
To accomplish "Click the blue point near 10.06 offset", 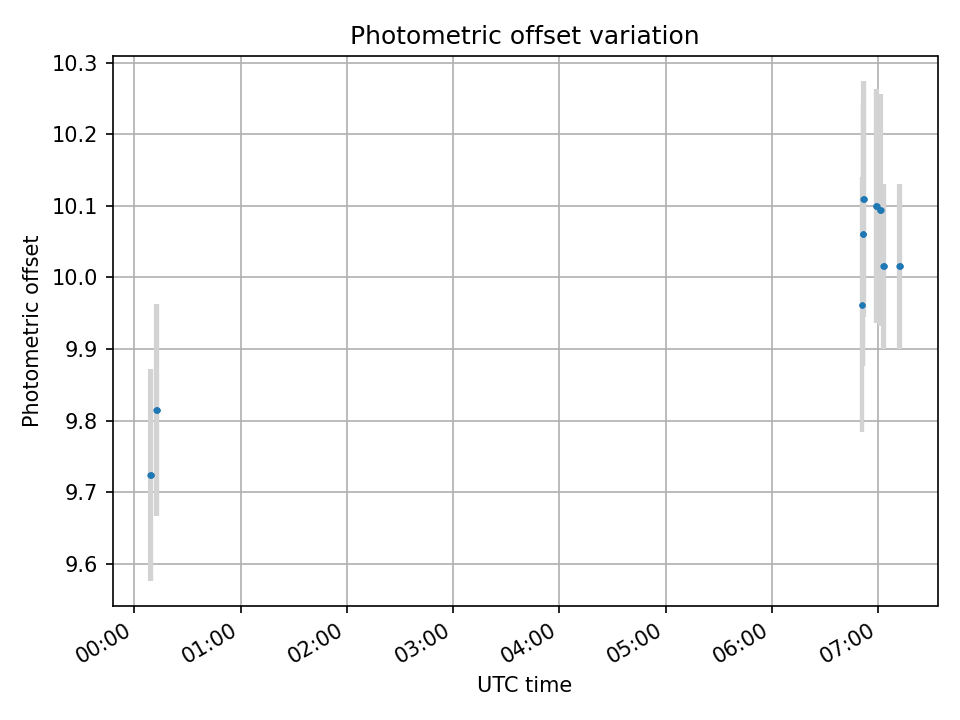I will coord(863,234).
